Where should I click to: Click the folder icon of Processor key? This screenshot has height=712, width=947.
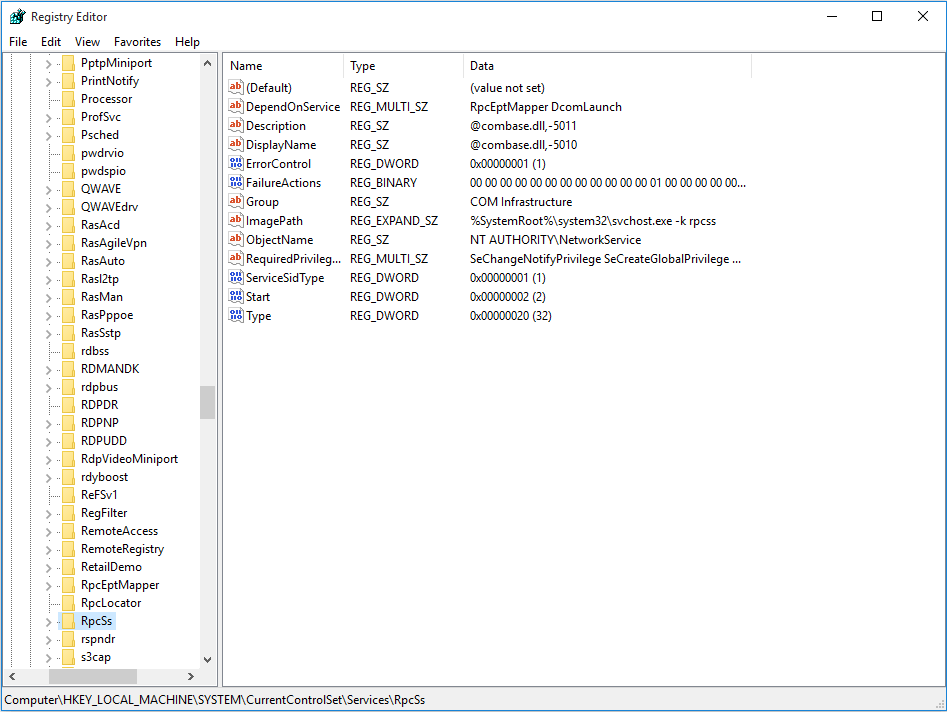[x=69, y=98]
